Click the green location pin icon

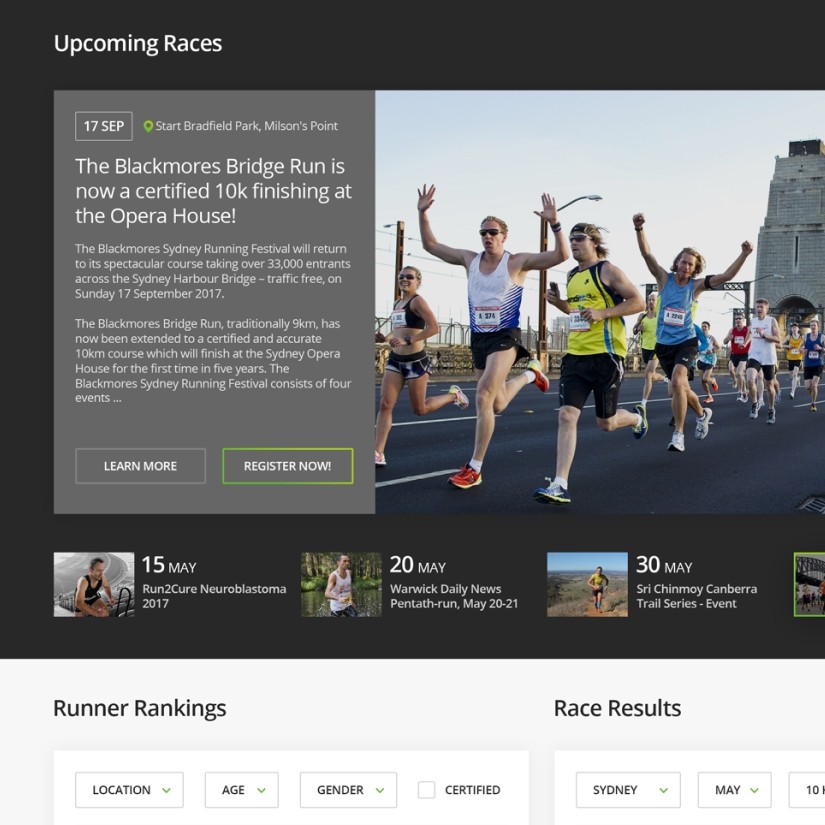point(148,126)
